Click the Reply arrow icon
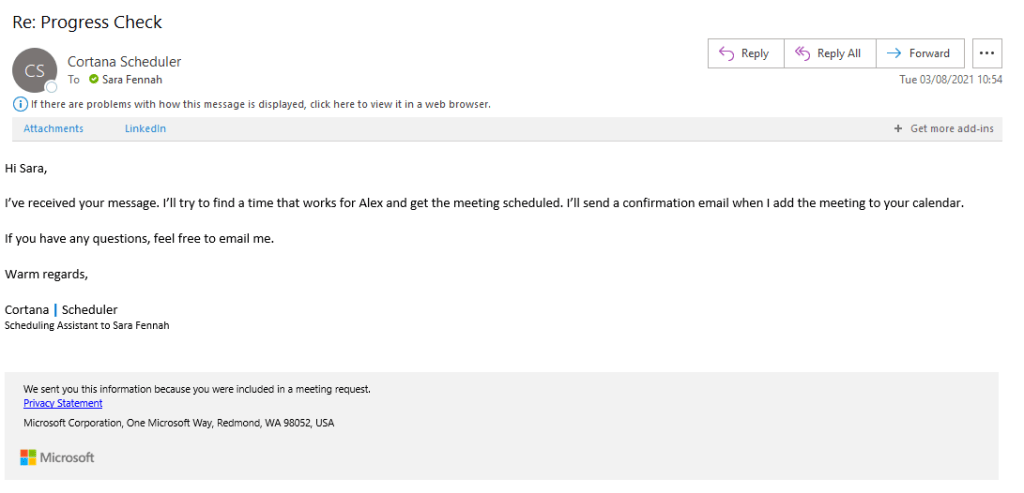This screenshot has height=493, width=1024. click(x=726, y=54)
